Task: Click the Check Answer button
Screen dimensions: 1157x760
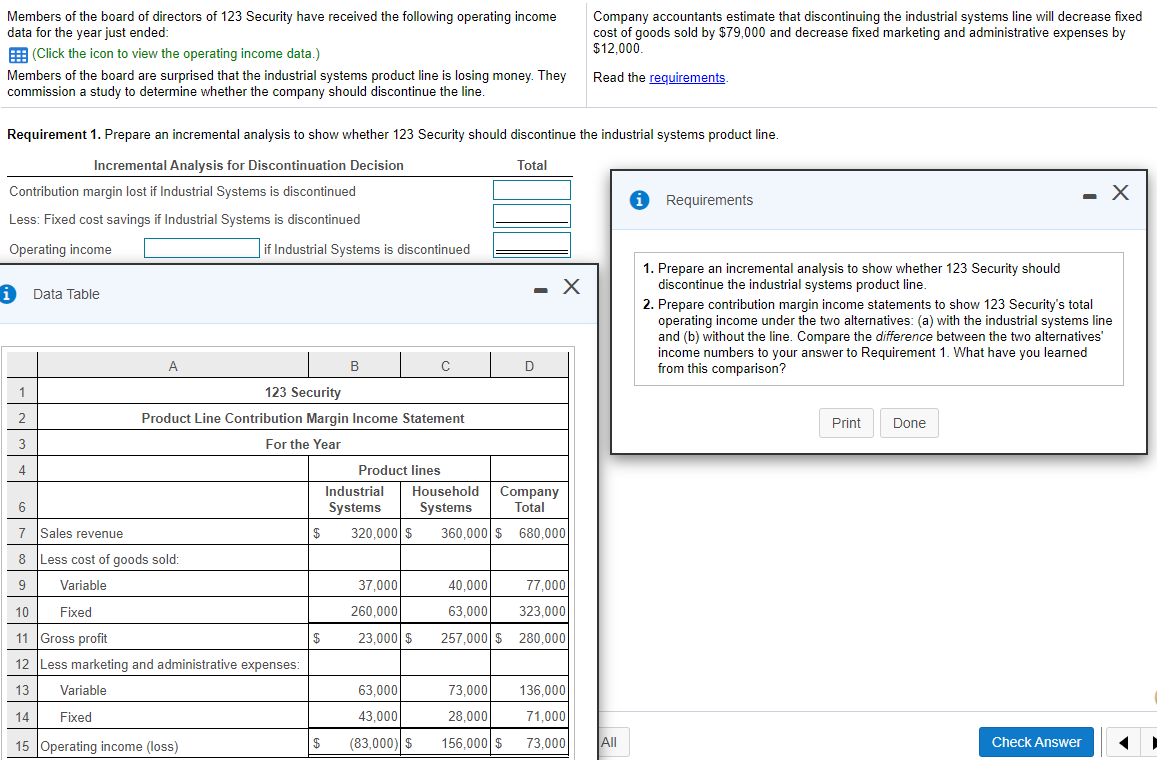Action: click(1036, 742)
